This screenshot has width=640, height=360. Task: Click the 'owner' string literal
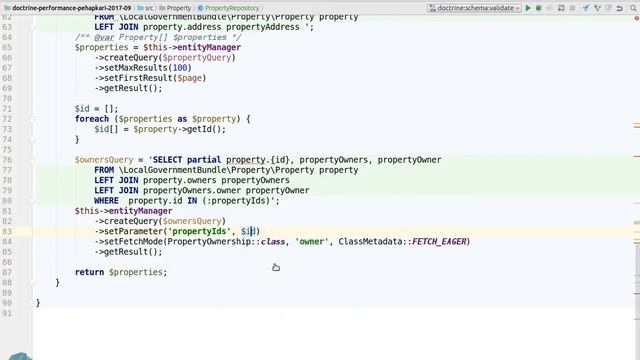311,241
